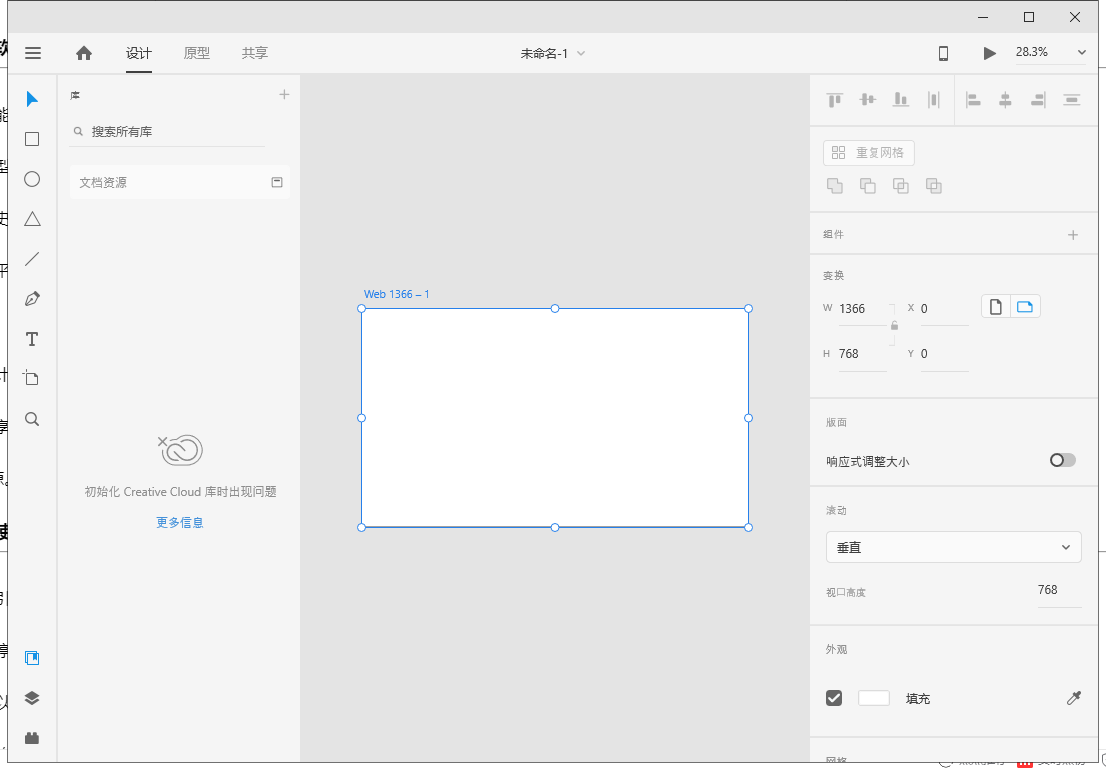This screenshot has width=1106, height=770.
Task: Open the 垂直 scrolling dropdown
Action: coord(954,547)
